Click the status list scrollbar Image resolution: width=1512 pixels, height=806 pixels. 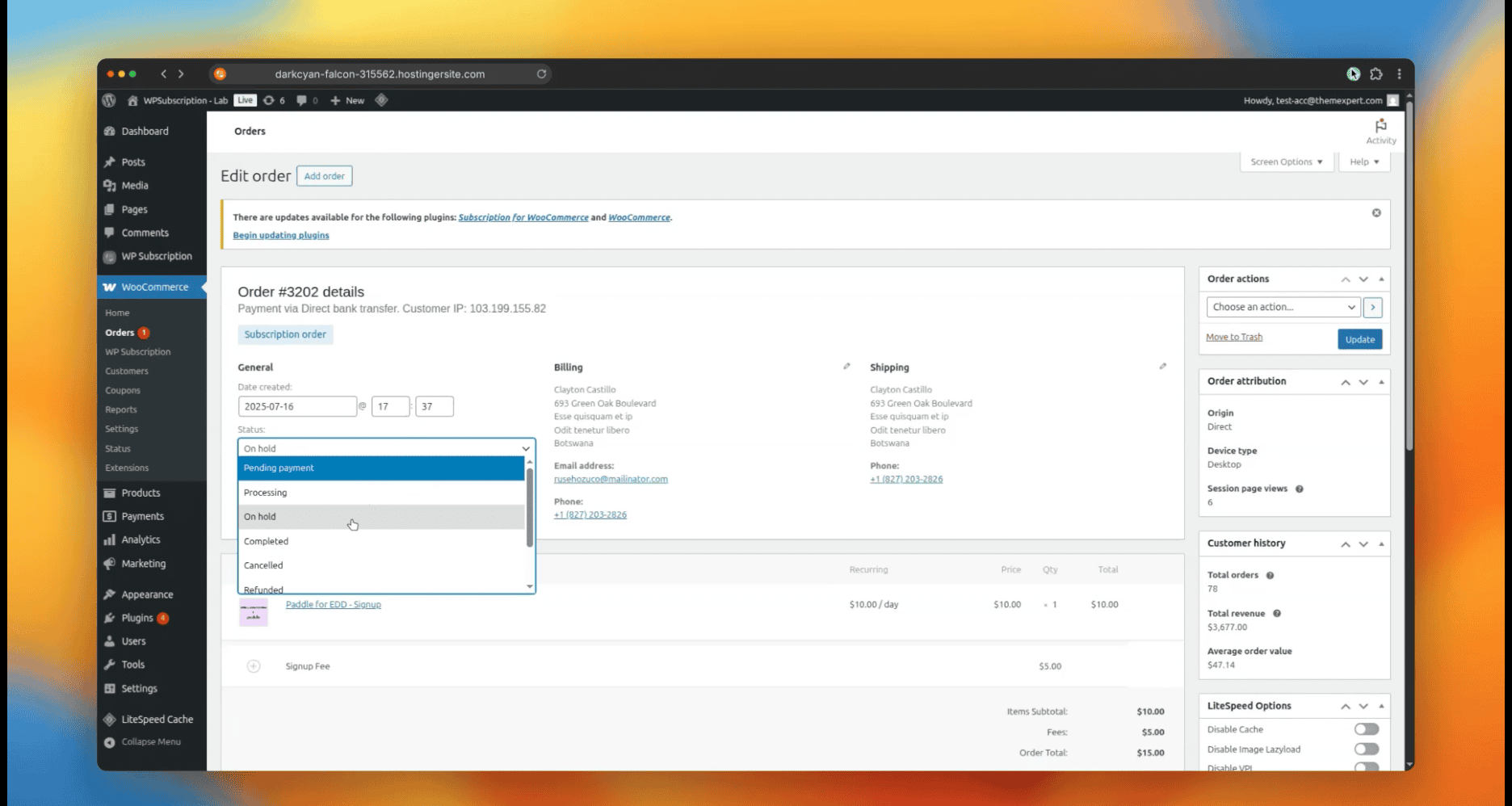coord(530,509)
